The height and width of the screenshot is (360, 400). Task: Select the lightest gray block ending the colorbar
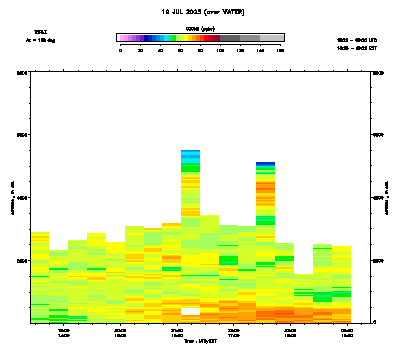pos(272,38)
